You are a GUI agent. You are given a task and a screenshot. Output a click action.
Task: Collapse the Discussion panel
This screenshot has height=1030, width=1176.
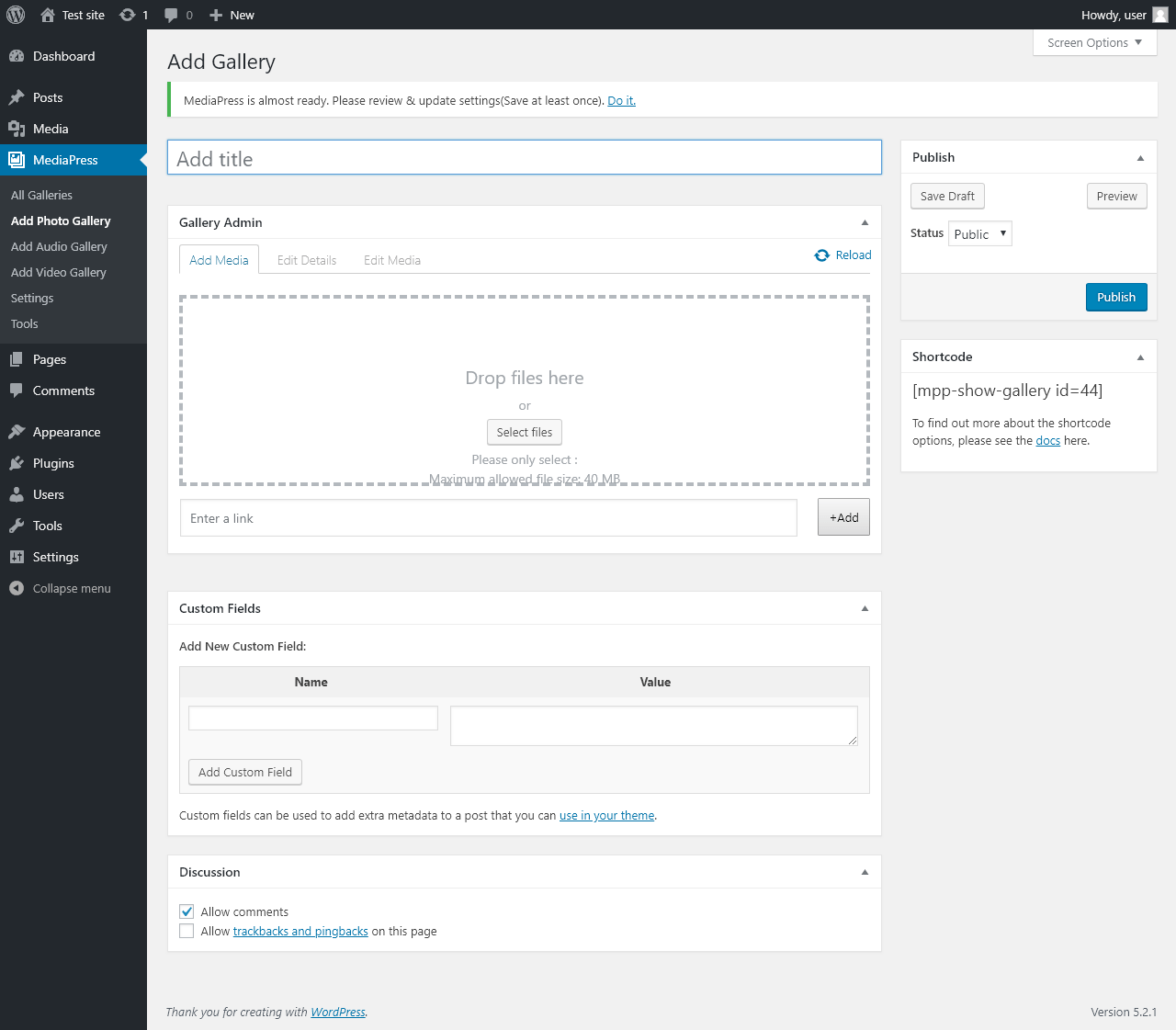click(865, 872)
